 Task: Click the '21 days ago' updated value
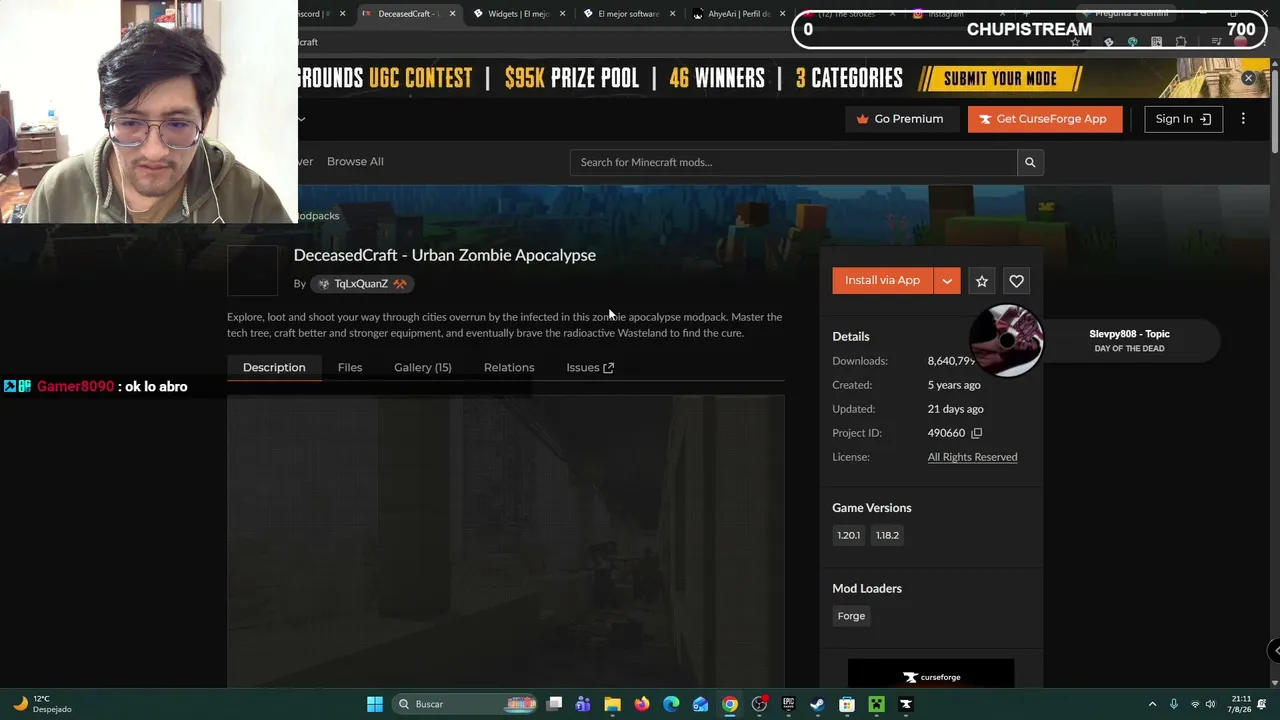956,409
